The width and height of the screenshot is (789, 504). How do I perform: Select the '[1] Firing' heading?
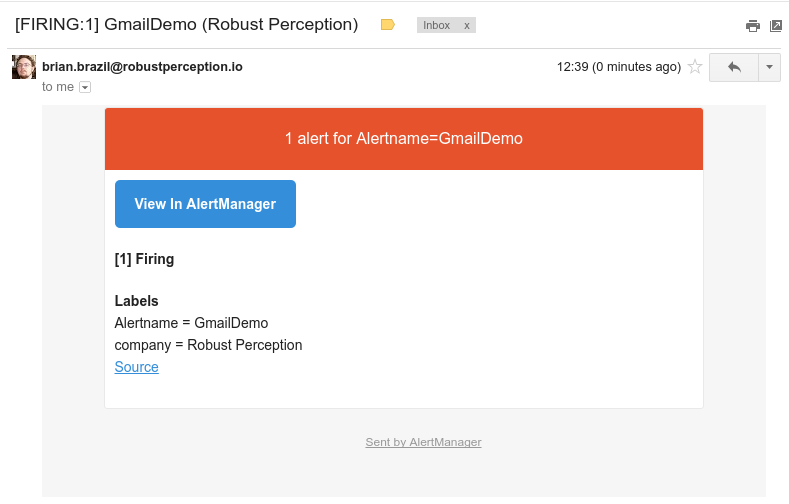(144, 259)
